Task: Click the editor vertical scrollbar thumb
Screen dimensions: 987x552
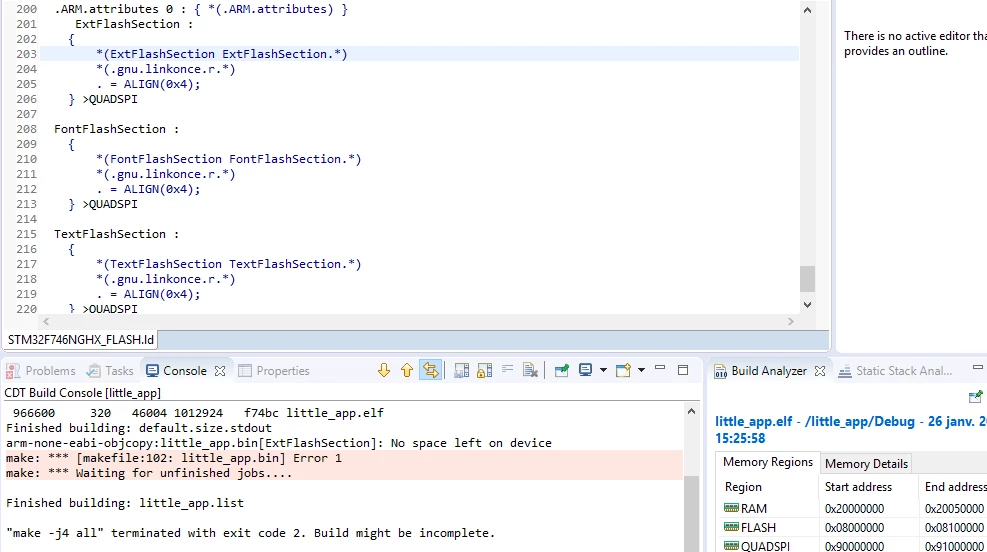Action: click(808, 279)
